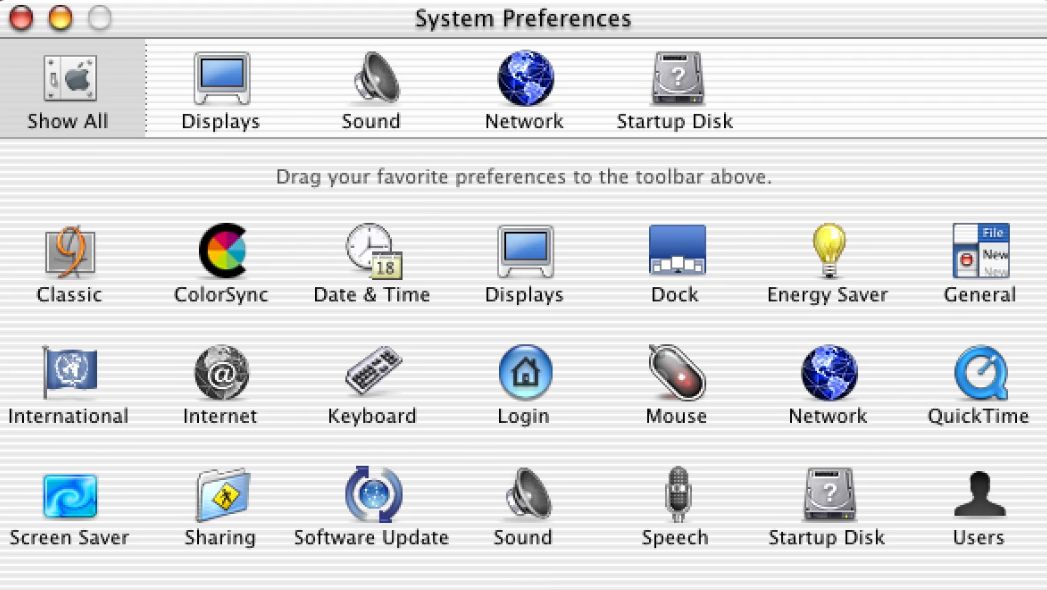
Task: Open Energy Saver preferences
Action: [x=829, y=250]
